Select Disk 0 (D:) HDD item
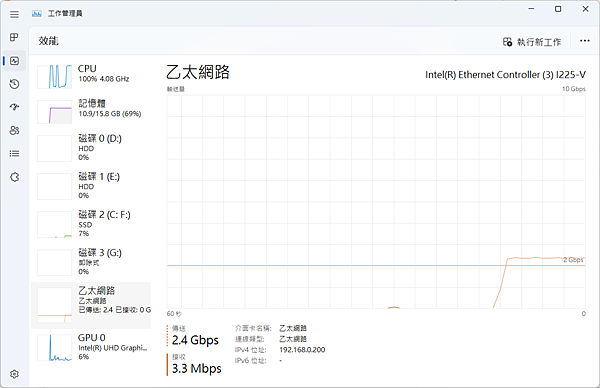This screenshot has width=600, height=388. coord(91,148)
